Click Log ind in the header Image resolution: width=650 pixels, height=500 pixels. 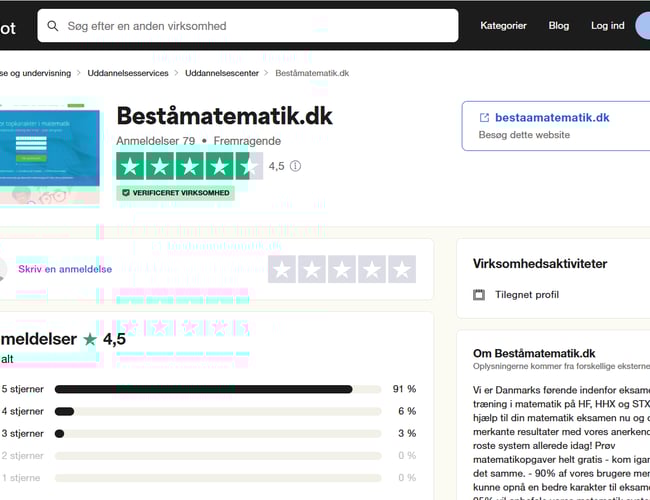[x=608, y=26]
